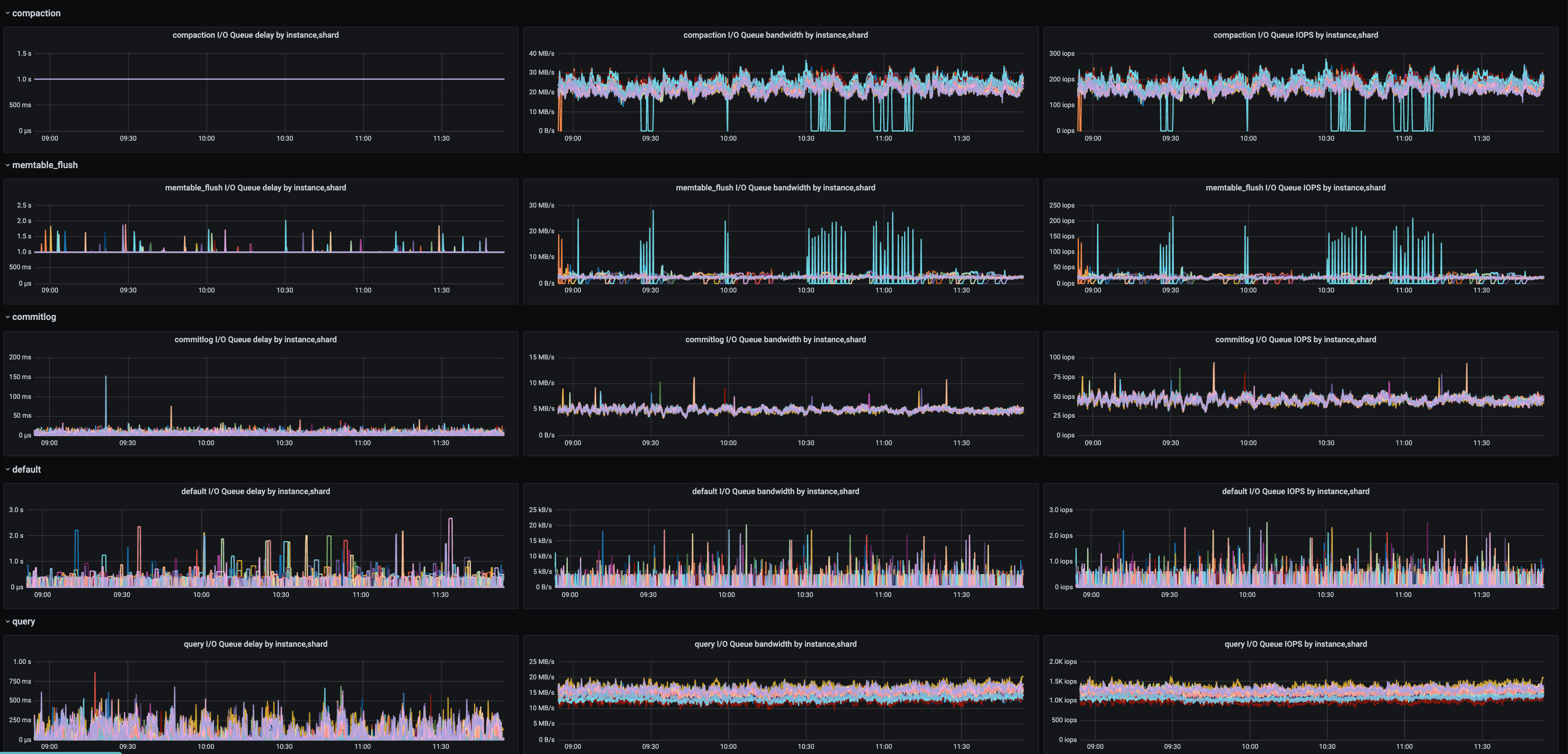
Task: Open commitlog I/O Queue bandwidth panel title
Action: pyautogui.click(x=775, y=340)
